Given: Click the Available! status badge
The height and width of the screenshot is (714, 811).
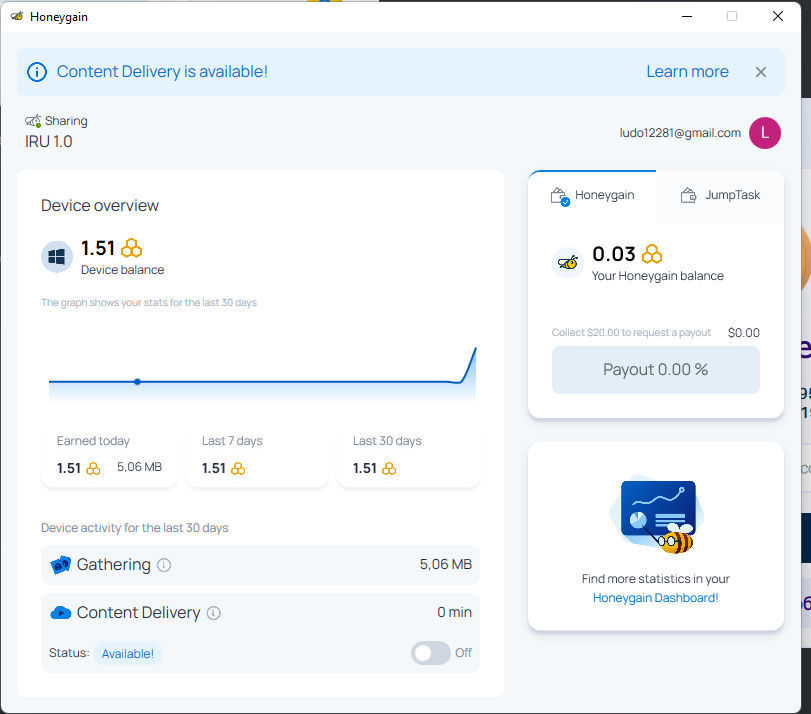Looking at the screenshot, I should pyautogui.click(x=128, y=653).
